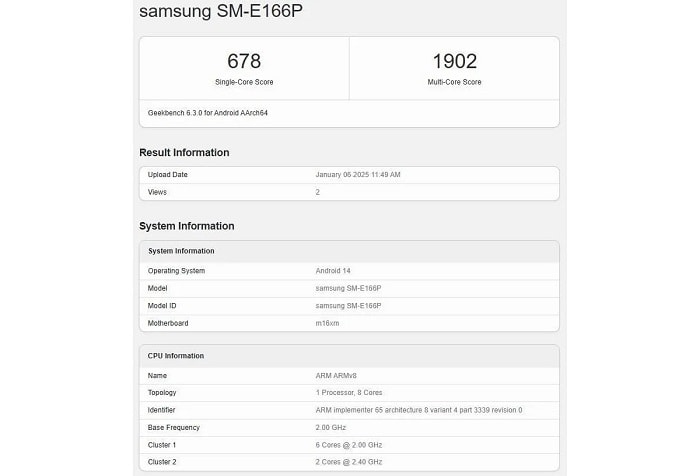Click the Cluster 2 cores value
The height and width of the screenshot is (476, 700).
click(x=350, y=462)
